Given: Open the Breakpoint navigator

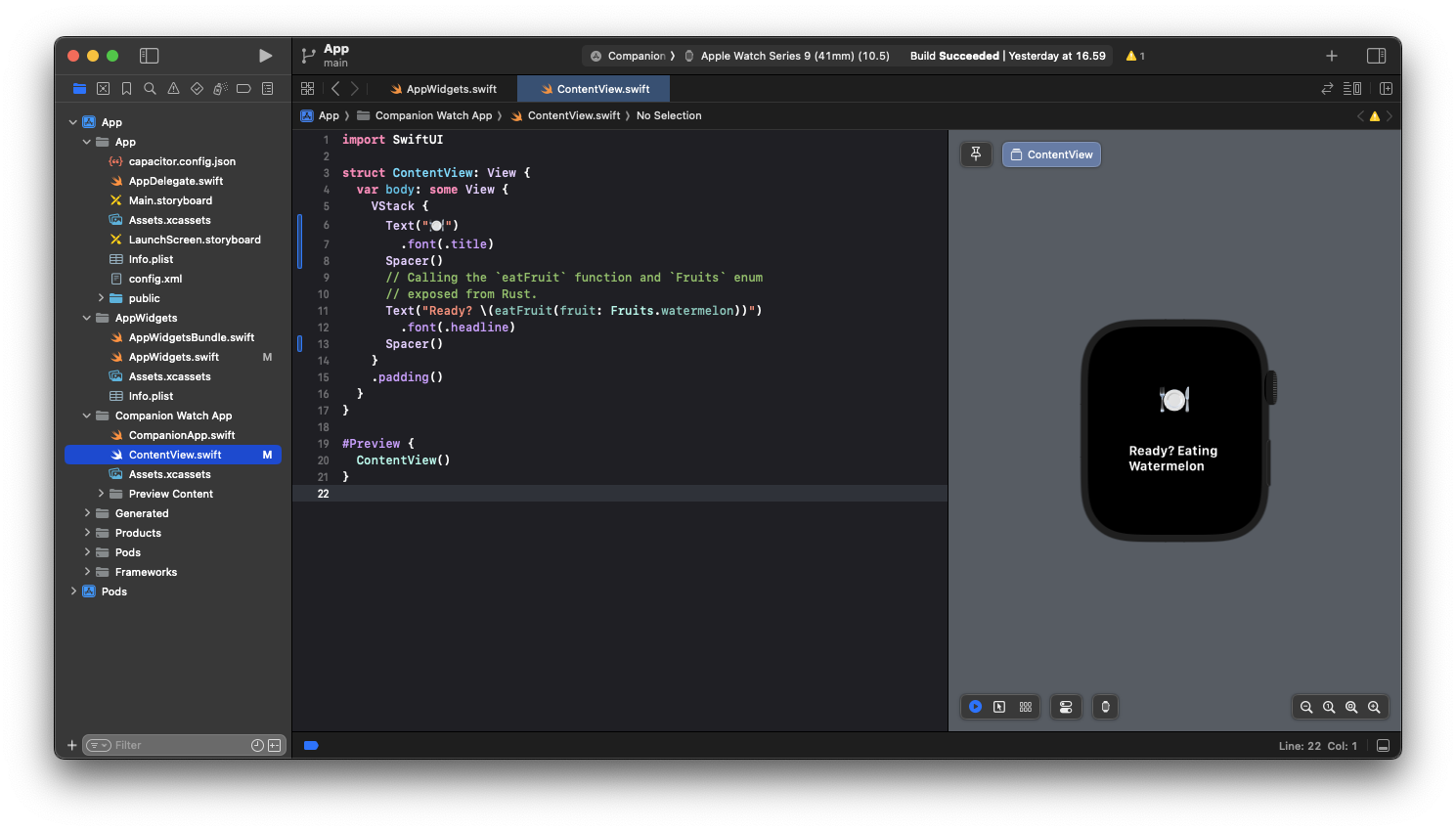Looking at the screenshot, I should point(243,89).
